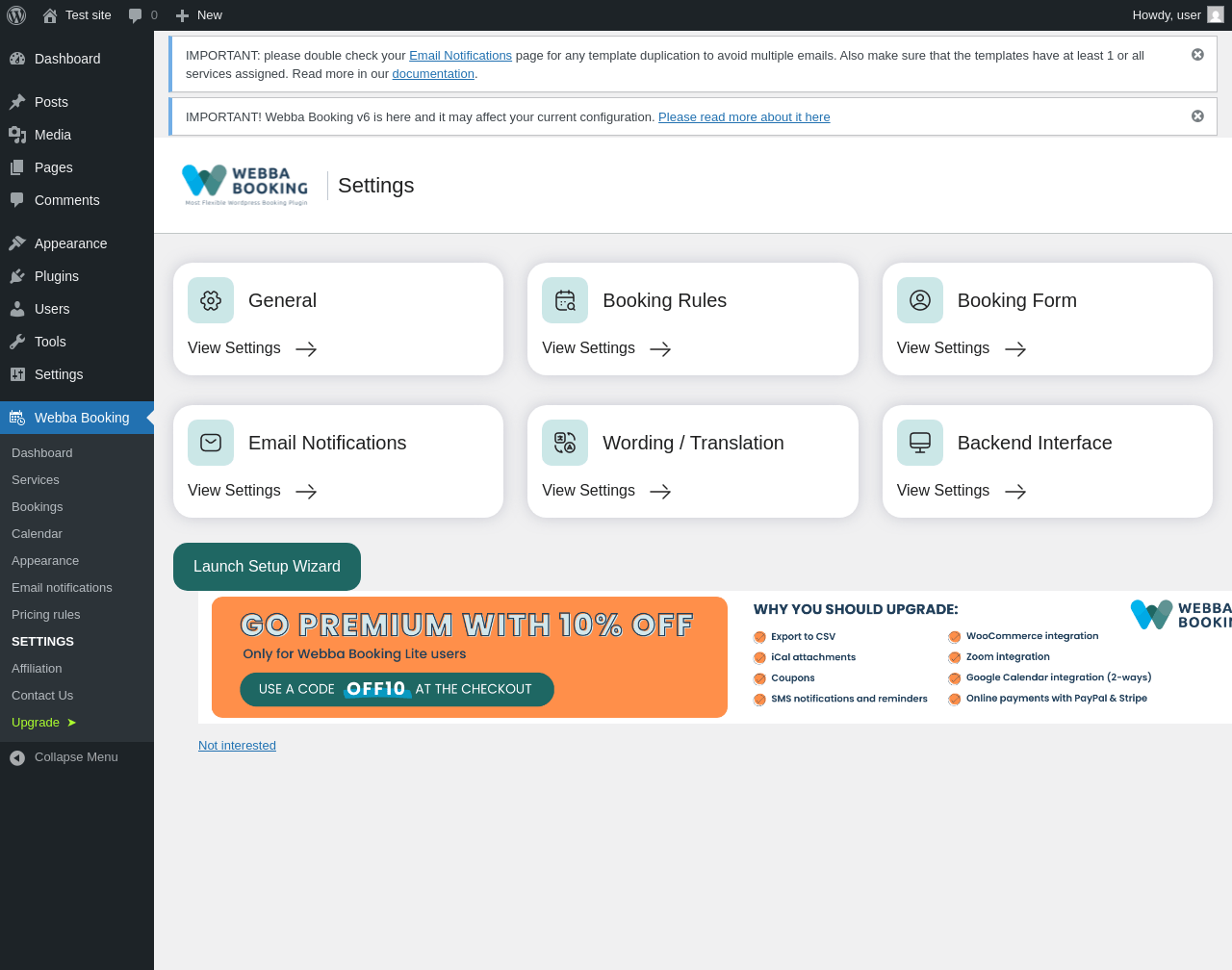Click Not interested link
Image resolution: width=1232 pixels, height=970 pixels.
point(237,746)
